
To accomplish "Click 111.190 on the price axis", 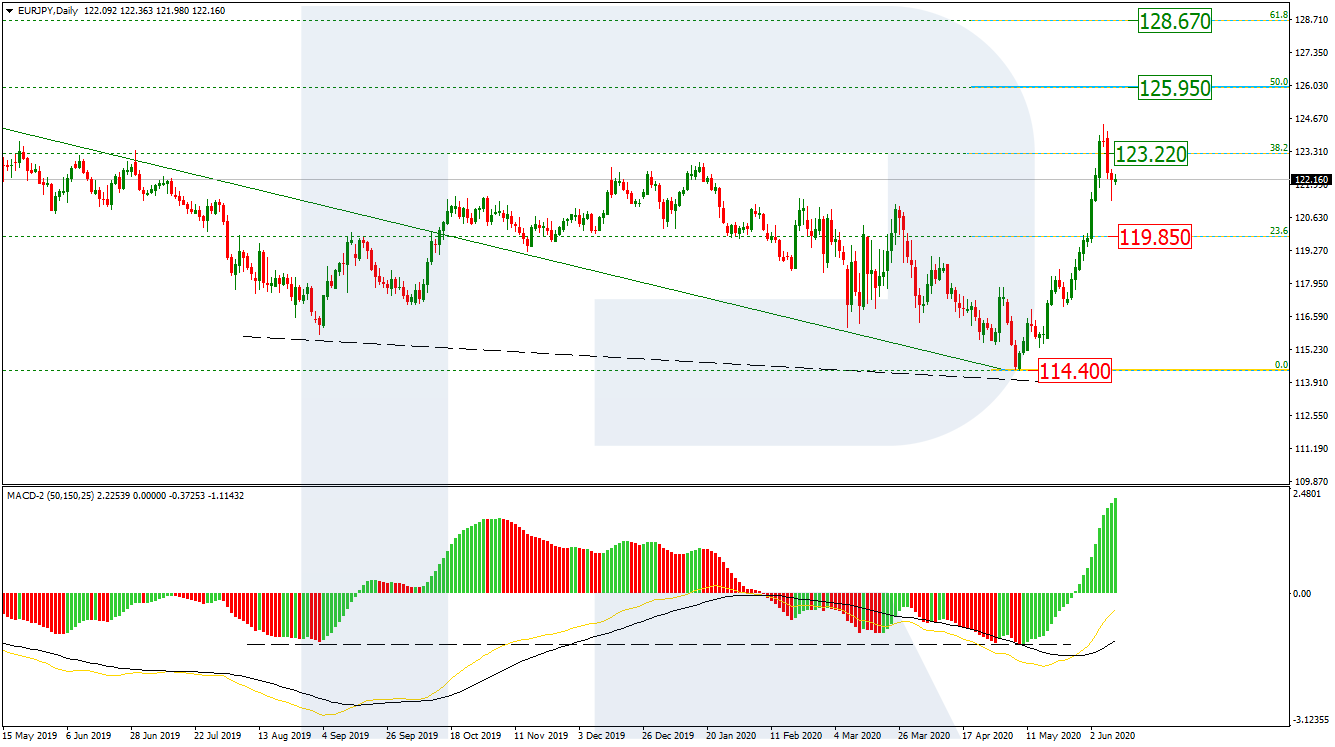I will 1310,449.
